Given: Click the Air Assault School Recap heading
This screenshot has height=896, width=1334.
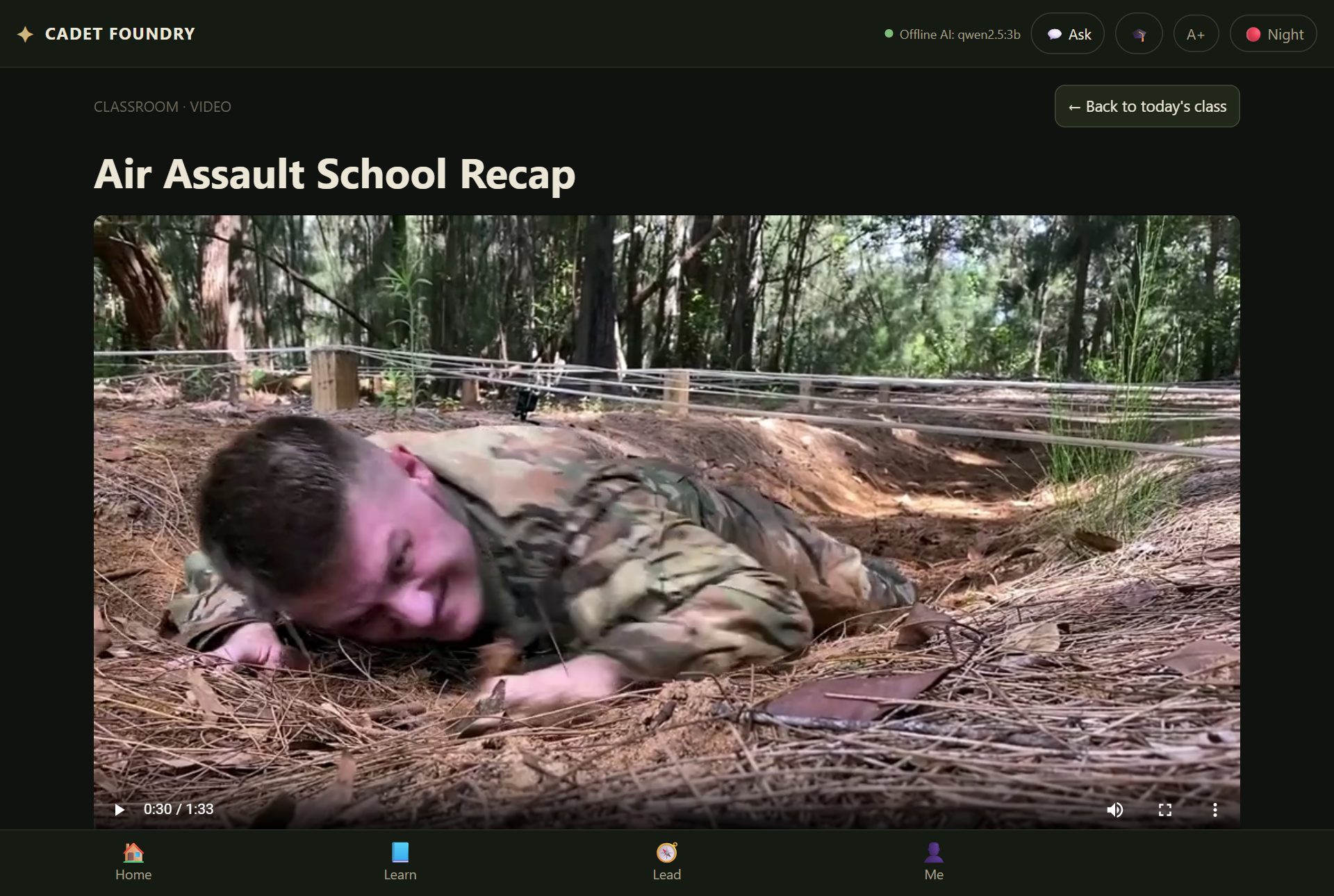Looking at the screenshot, I should pos(335,174).
